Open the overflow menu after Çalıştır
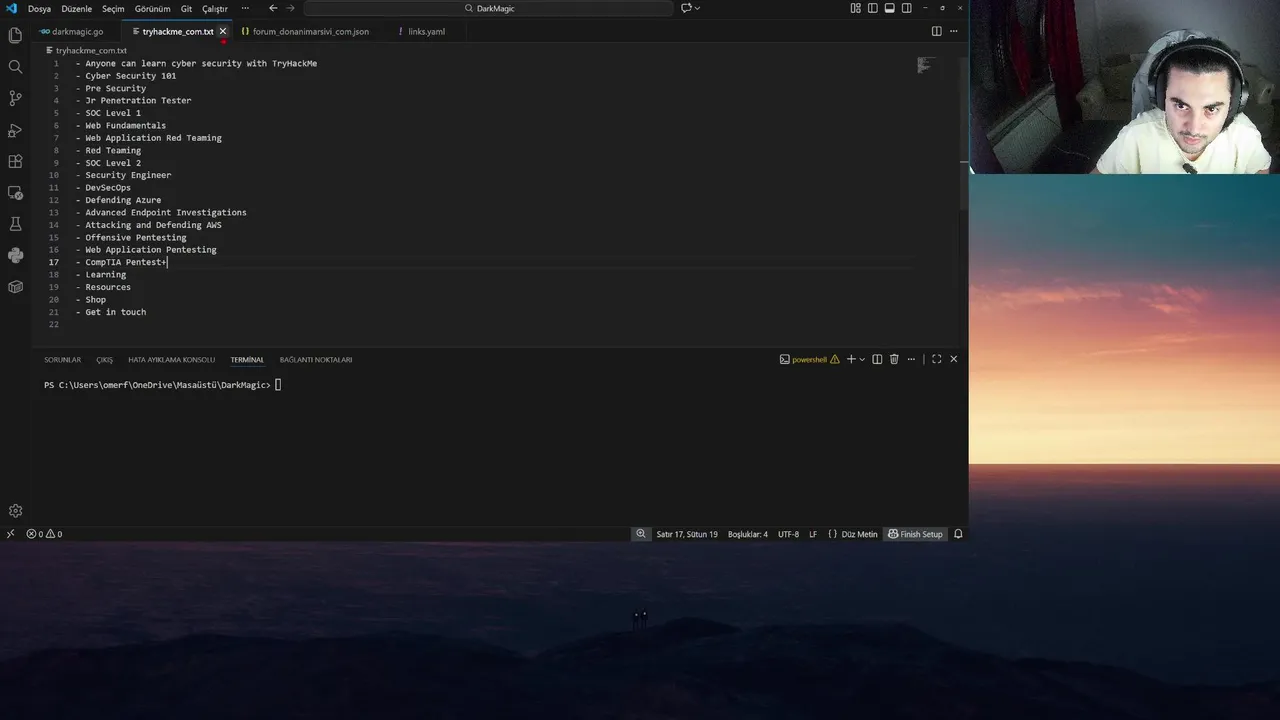This screenshot has width=1280, height=720. [x=245, y=8]
